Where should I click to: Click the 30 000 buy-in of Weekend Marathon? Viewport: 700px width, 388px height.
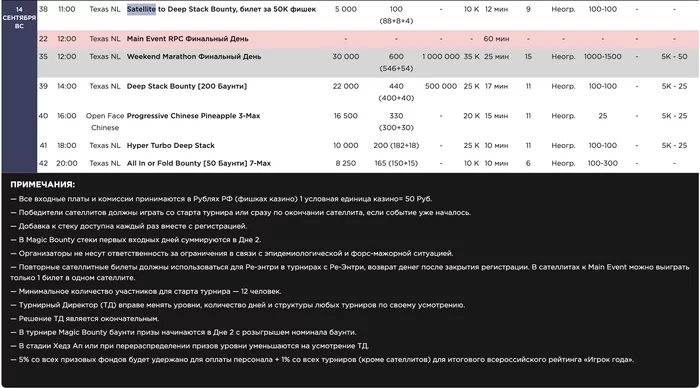click(346, 57)
